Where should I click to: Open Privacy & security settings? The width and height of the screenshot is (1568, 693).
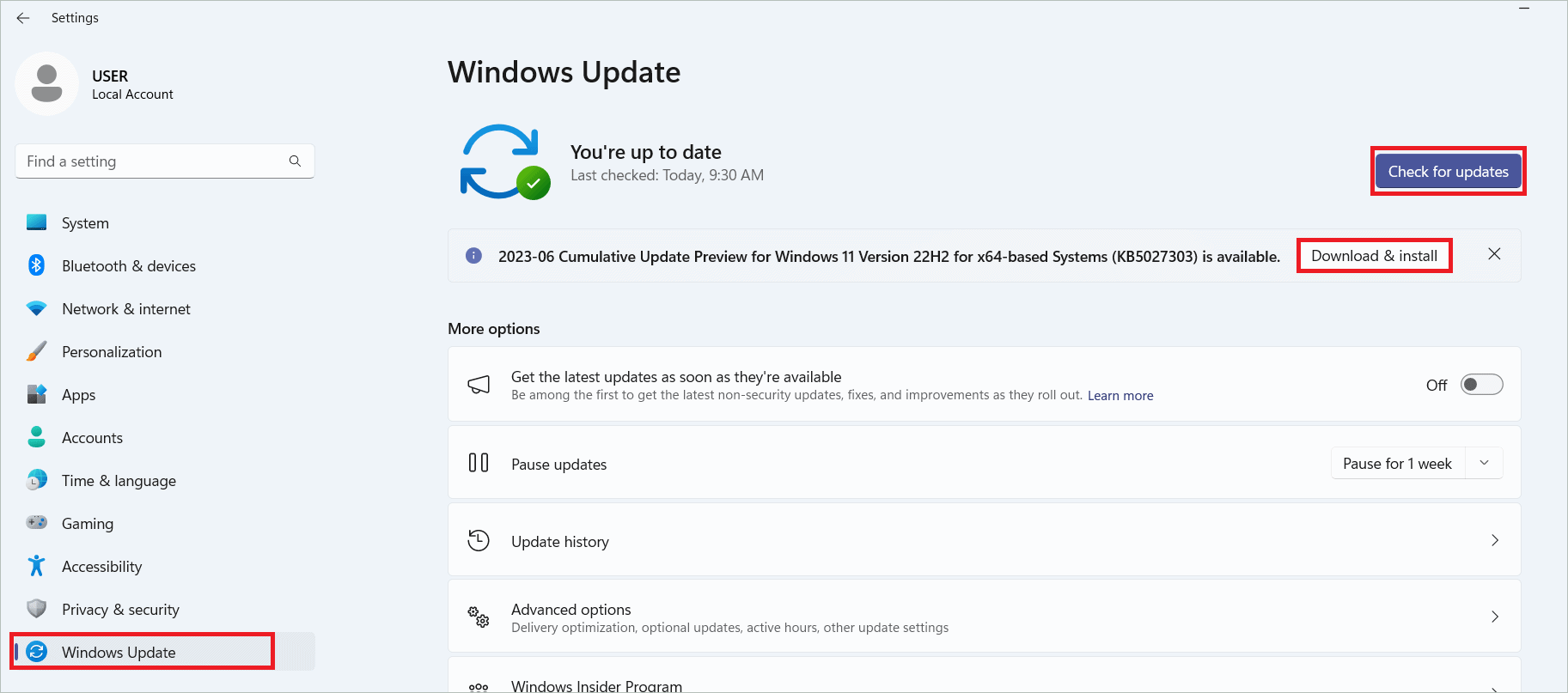click(x=165, y=609)
